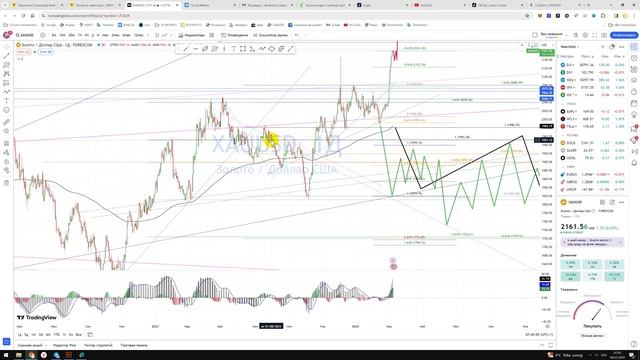
Task: Click the More data button under gauge
Action: 592,336
